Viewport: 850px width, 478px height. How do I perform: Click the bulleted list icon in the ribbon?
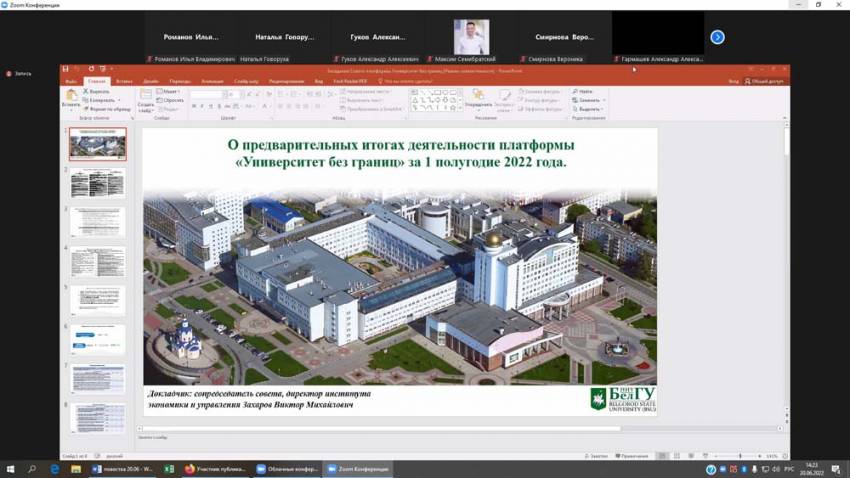click(281, 94)
